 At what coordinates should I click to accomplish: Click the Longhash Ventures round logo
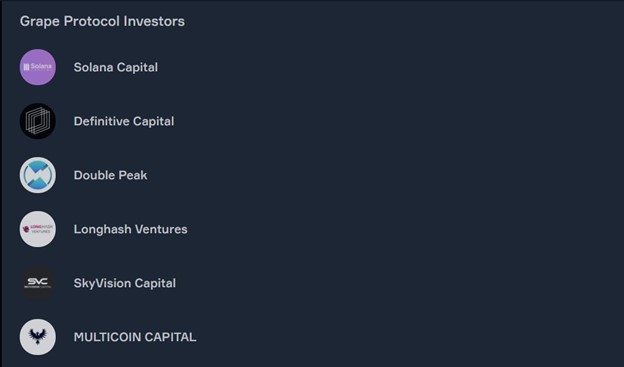point(38,229)
